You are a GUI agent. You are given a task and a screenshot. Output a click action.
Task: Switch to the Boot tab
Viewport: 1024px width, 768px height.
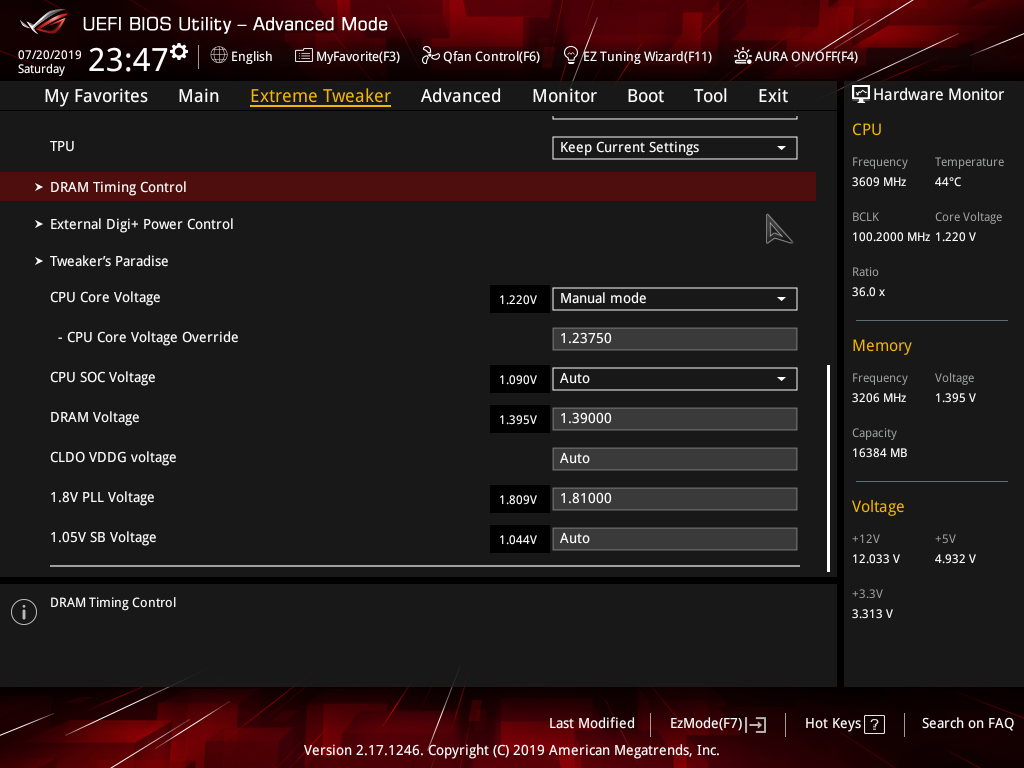click(x=645, y=96)
